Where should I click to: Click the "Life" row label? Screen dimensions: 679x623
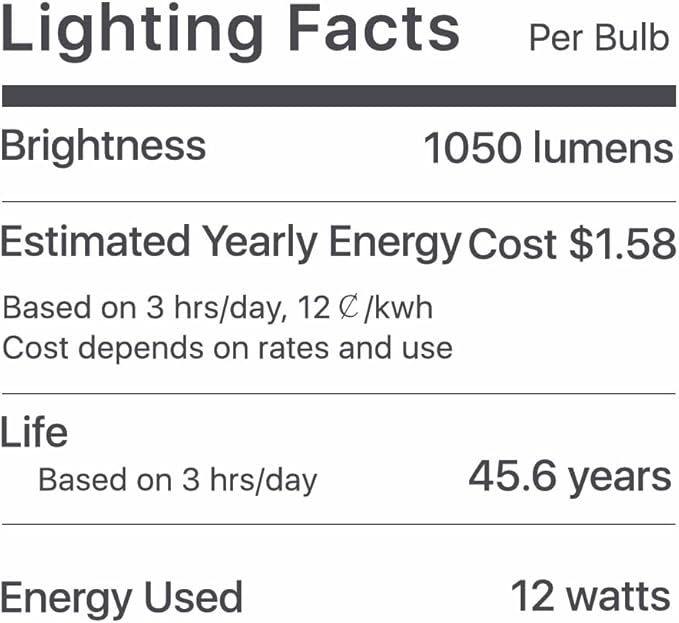pos(34,433)
